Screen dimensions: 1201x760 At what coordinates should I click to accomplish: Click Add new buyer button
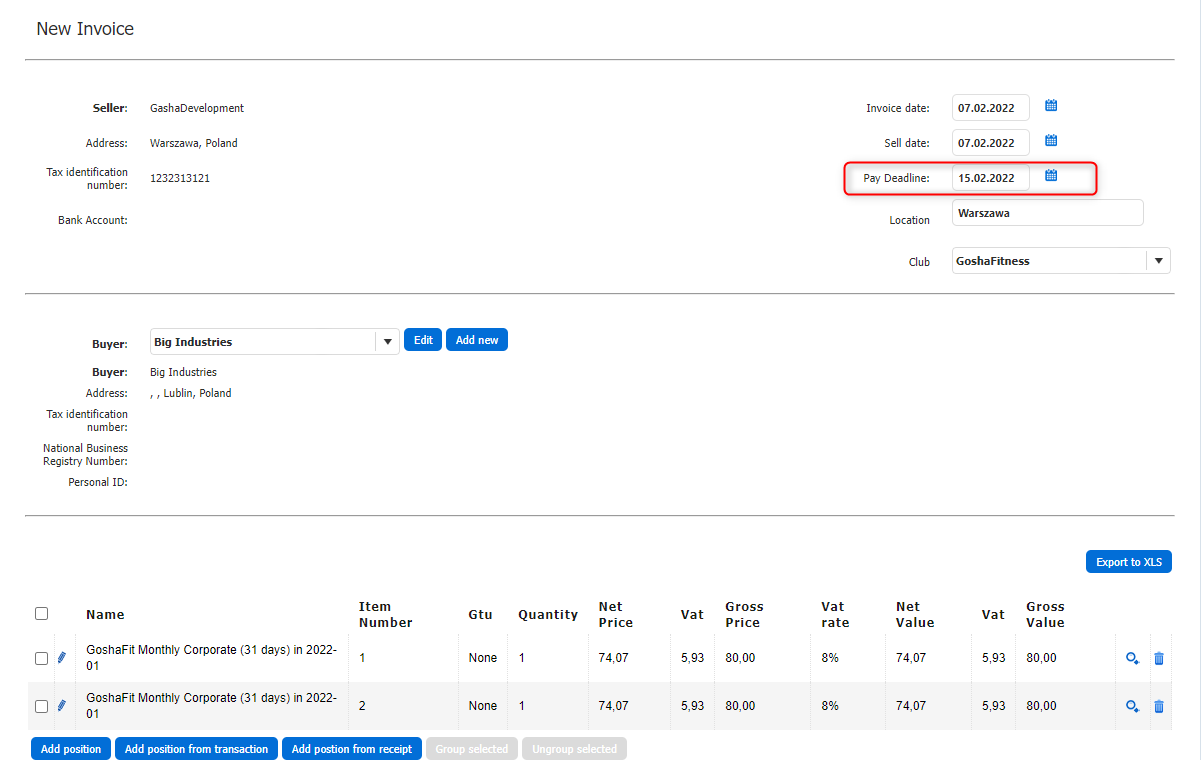tap(477, 340)
